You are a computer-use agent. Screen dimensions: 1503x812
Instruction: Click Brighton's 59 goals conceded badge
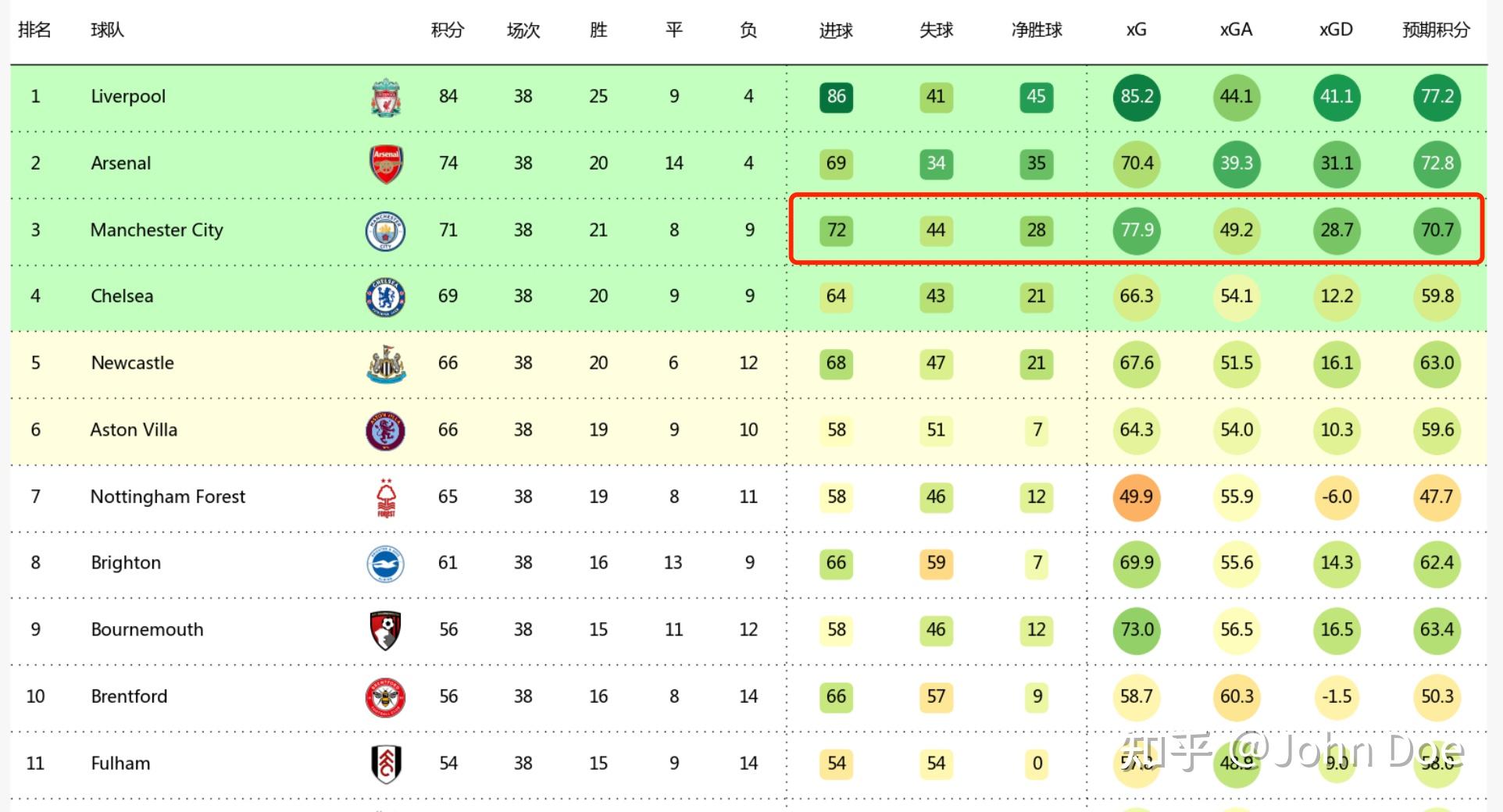pos(936,563)
